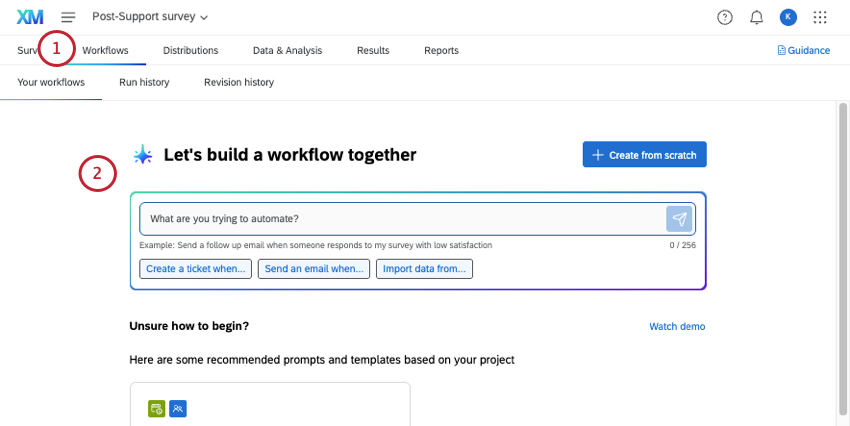Image resolution: width=850 pixels, height=426 pixels.
Task: Choose the Import data from... suggestion
Action: coord(424,269)
